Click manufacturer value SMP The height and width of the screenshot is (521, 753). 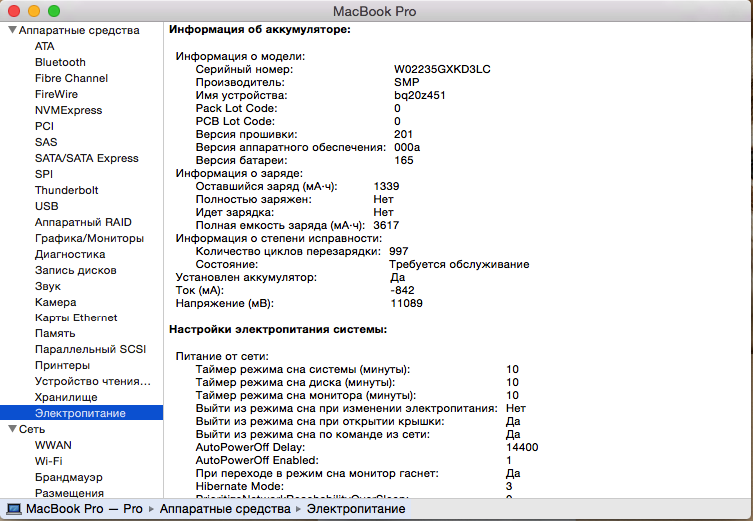coord(406,82)
